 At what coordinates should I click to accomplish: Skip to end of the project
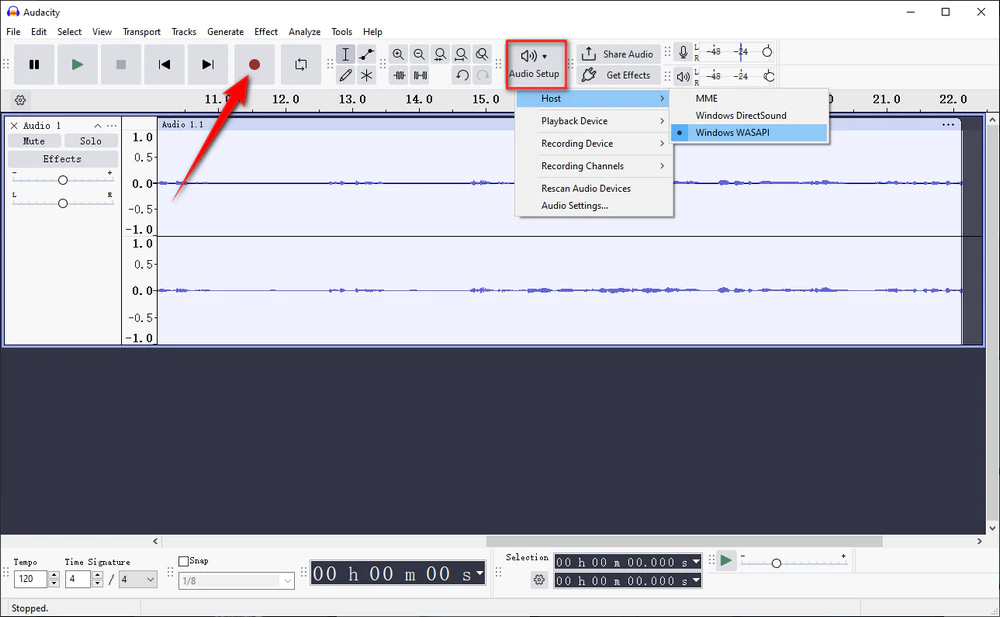(x=207, y=64)
